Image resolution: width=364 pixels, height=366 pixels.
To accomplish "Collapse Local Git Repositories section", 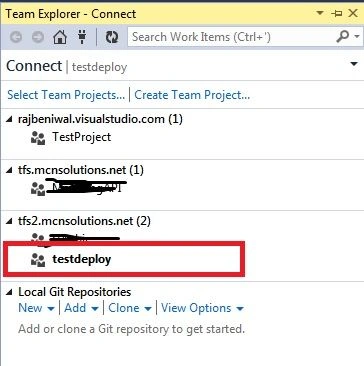I will [9, 293].
